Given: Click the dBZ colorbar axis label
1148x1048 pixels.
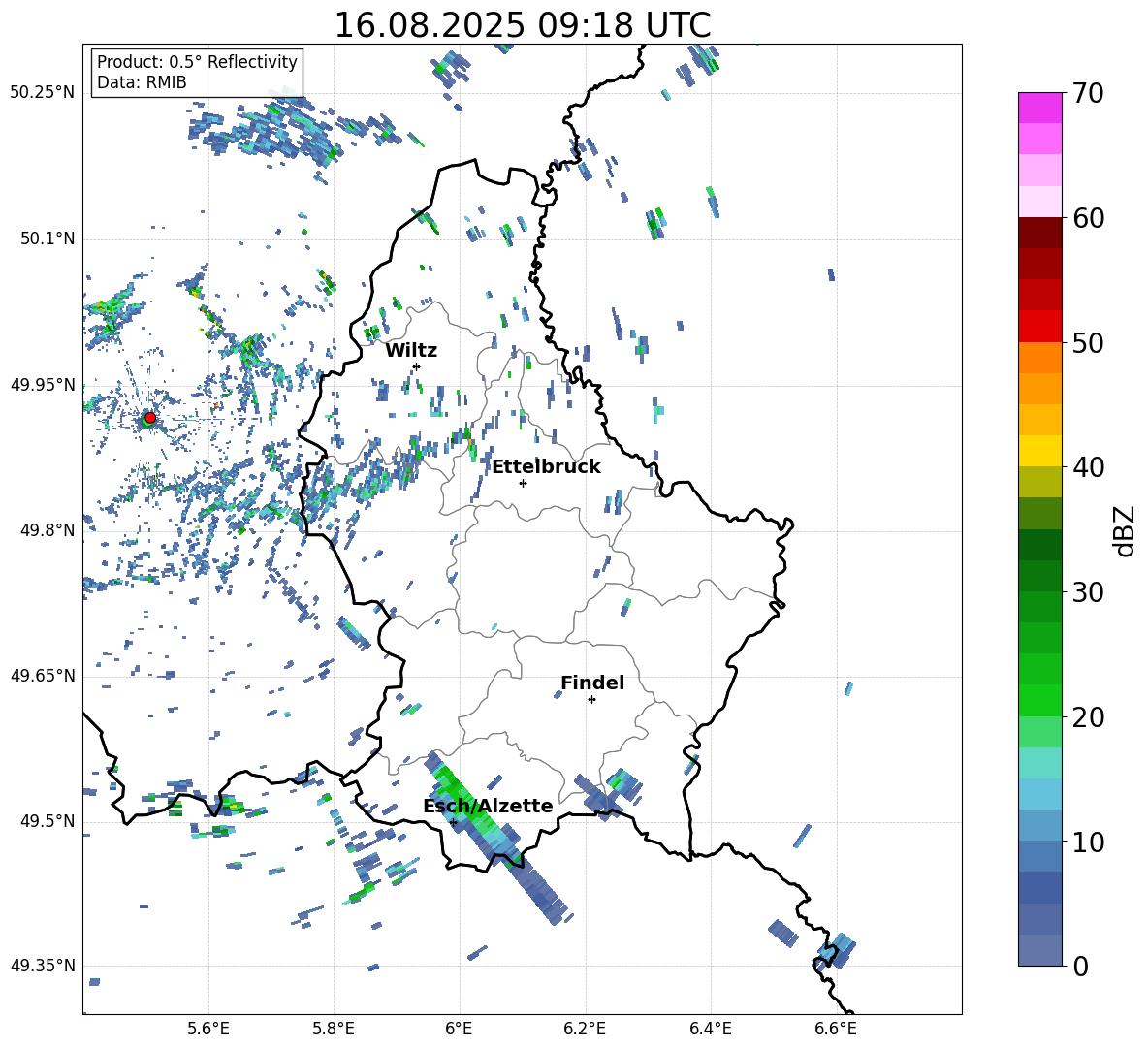Looking at the screenshot, I should (x=1126, y=530).
